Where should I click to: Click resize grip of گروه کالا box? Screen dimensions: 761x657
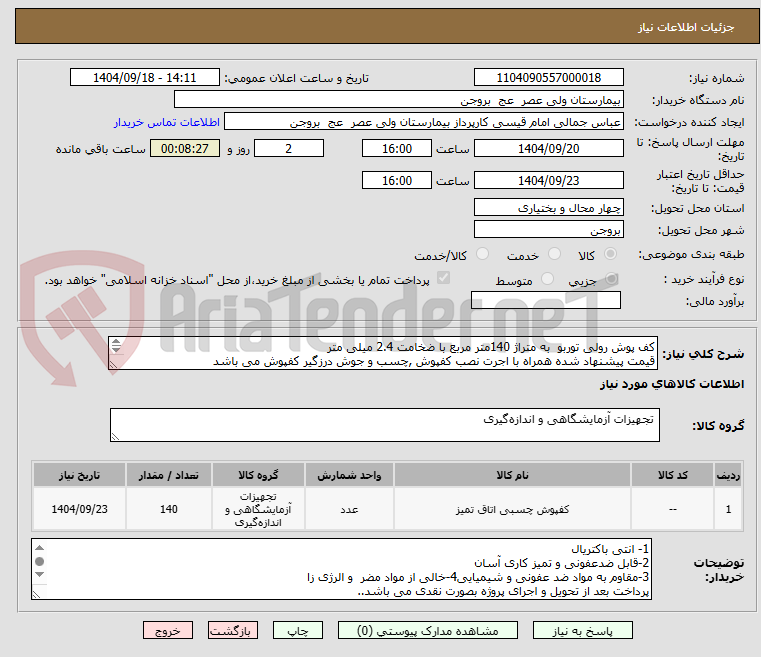115,437
